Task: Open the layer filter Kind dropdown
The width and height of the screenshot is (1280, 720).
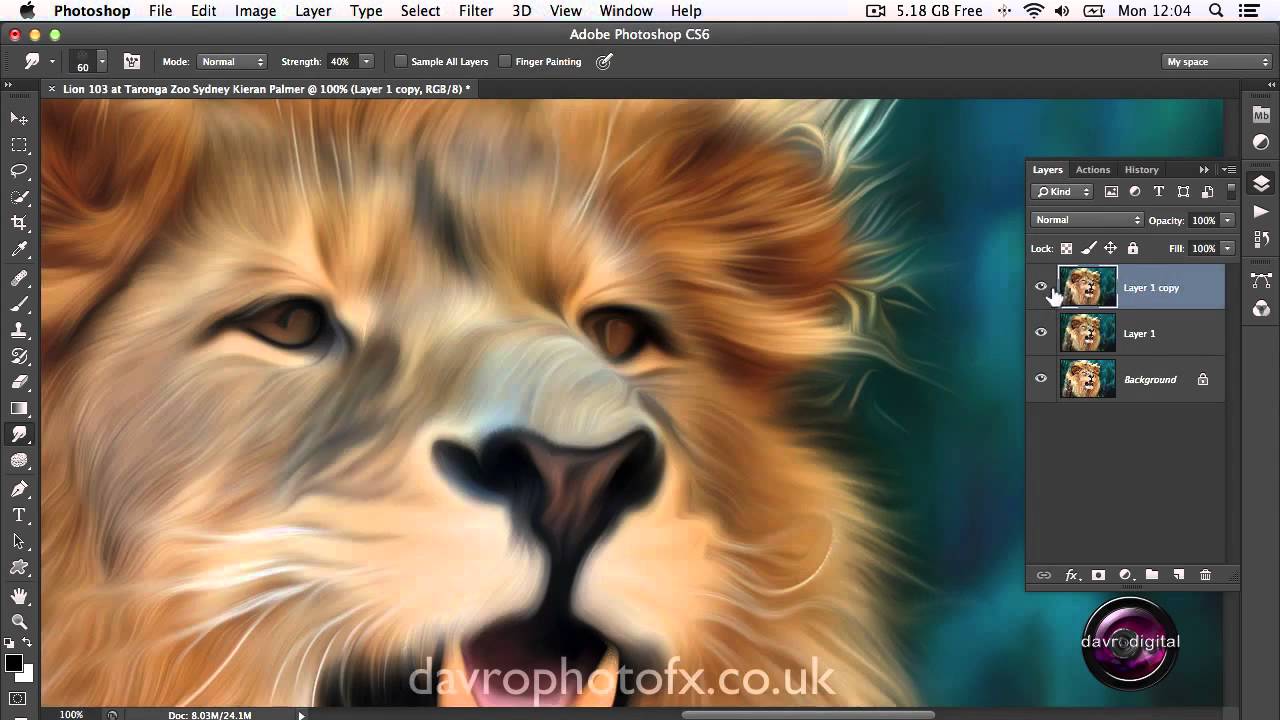Action: 1063,192
